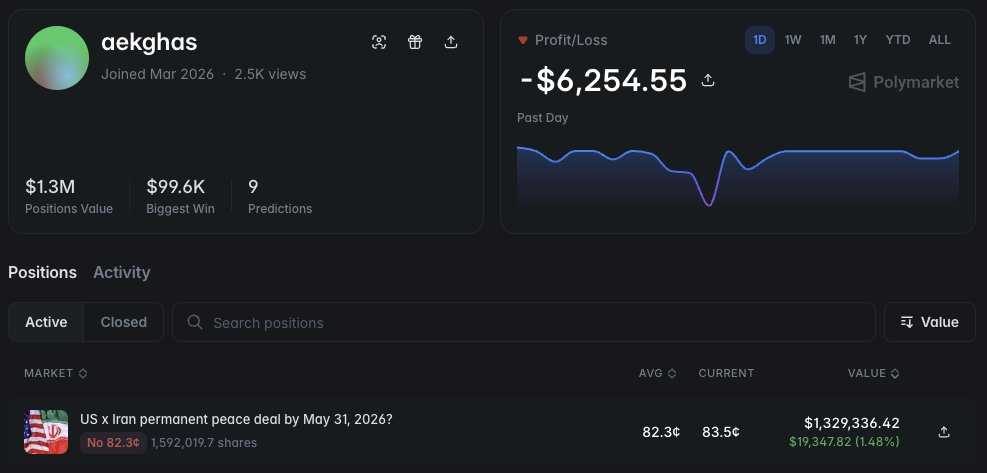Click the Polymarket logo in the profit panel
The image size is (987, 473).
tap(904, 83)
